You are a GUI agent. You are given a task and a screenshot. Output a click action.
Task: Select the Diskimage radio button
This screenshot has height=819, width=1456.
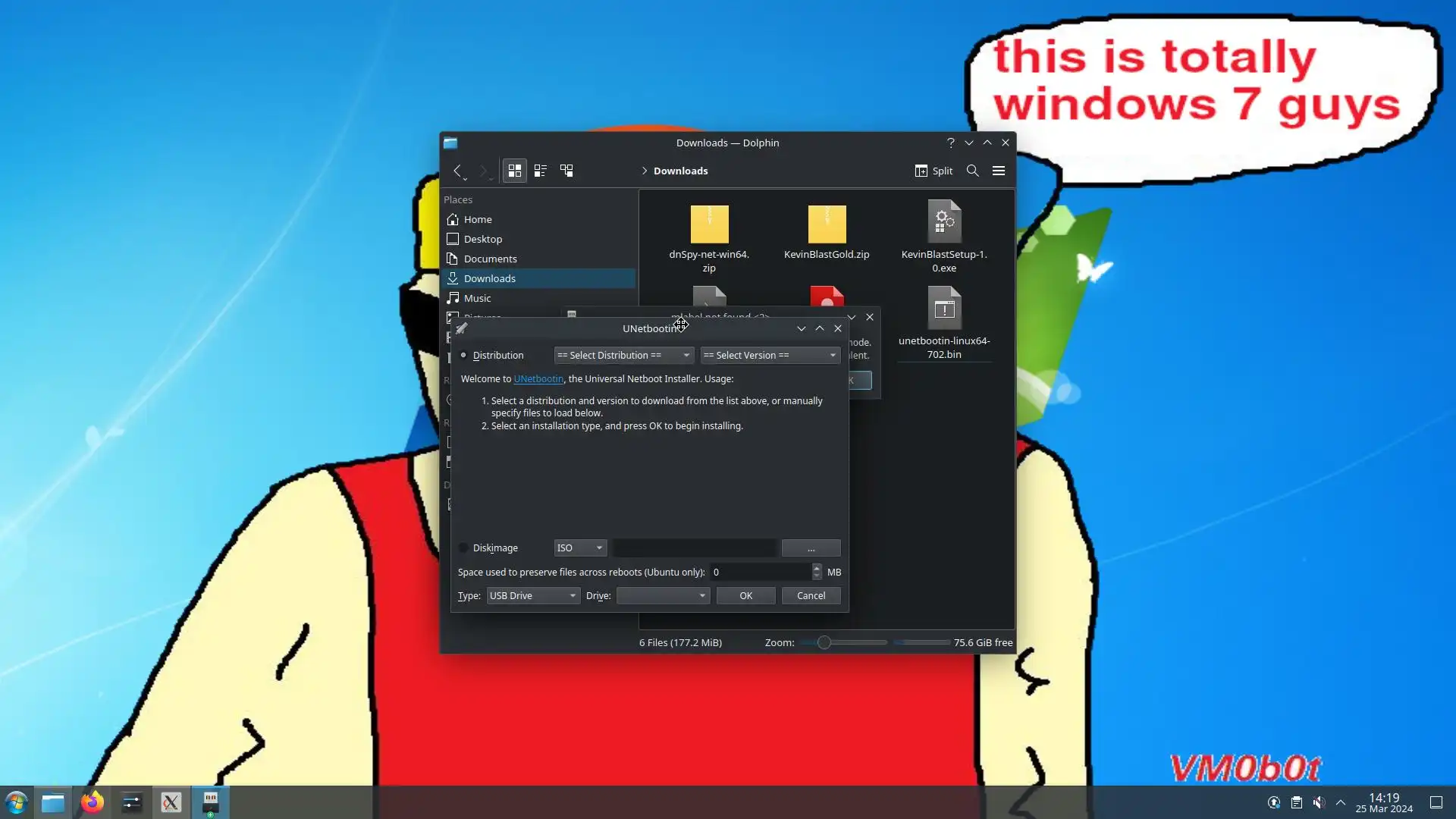(463, 548)
